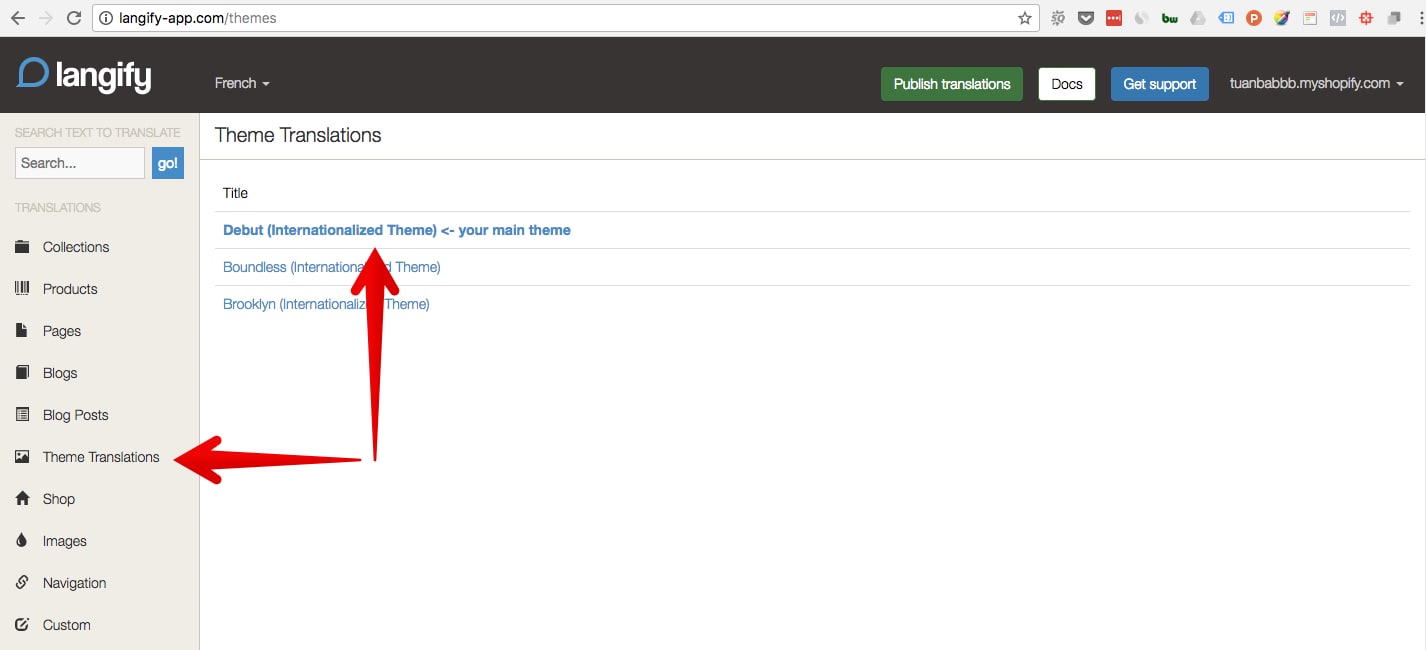Click the Blogs book icon

click(22, 373)
